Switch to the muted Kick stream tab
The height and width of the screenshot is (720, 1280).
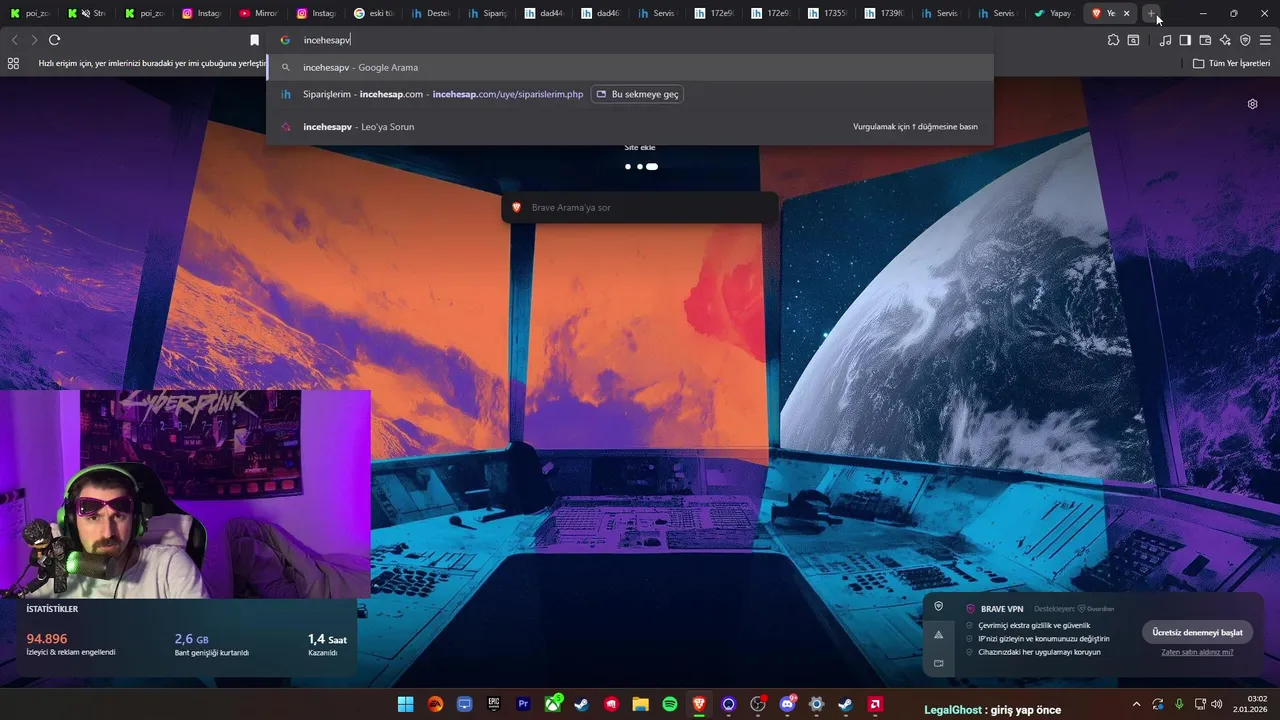point(87,14)
